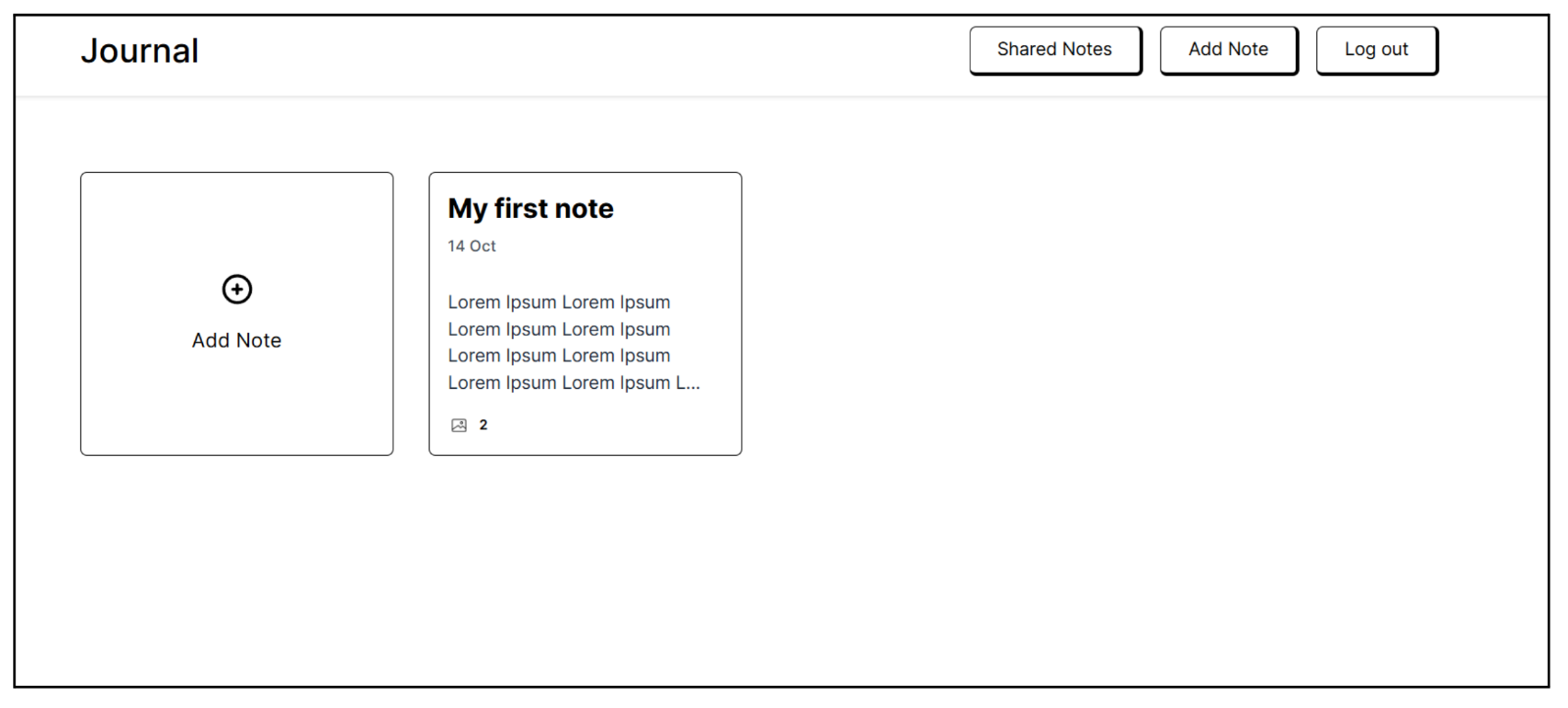The width and height of the screenshot is (1568, 708).
Task: Click first Lorem Ipsum line in note
Action: (559, 303)
